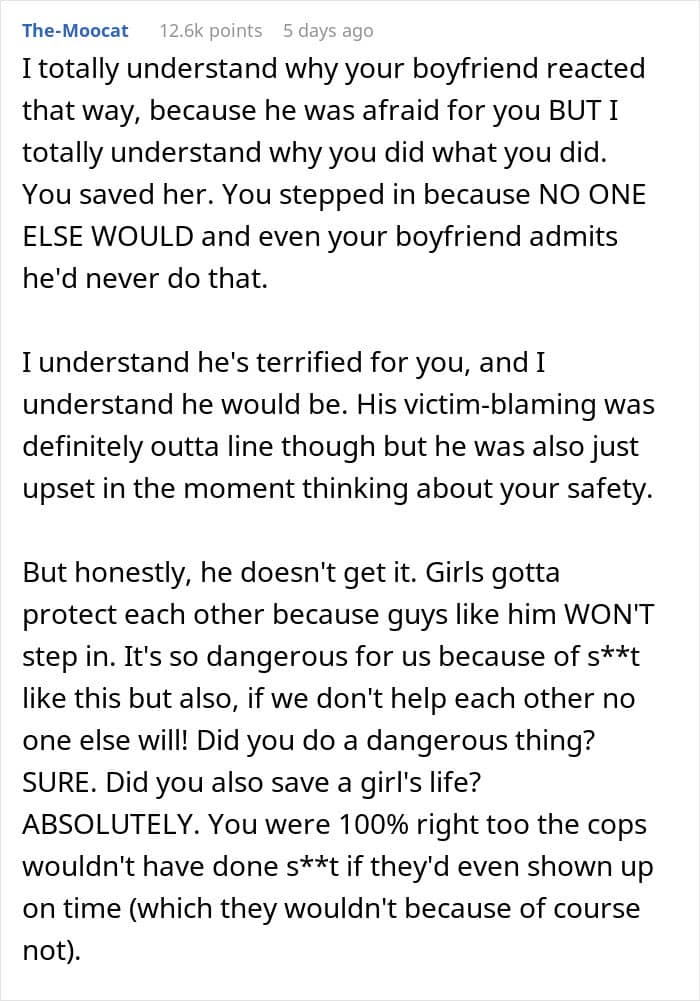Viewport: 700px width, 1001px height.
Task: Click the final word 'not).' of comment
Action: point(52,951)
